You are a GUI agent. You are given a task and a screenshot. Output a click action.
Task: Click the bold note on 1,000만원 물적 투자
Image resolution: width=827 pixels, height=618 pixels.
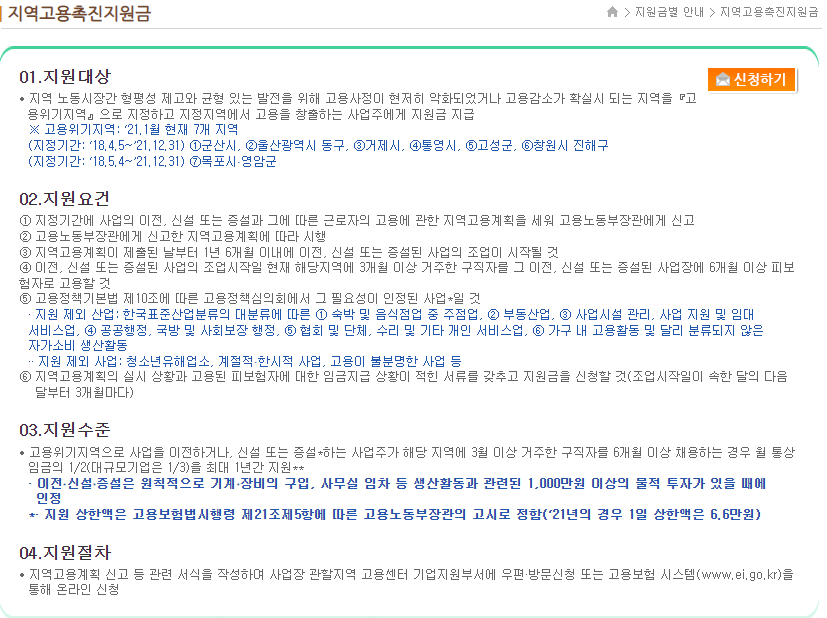pos(397,490)
